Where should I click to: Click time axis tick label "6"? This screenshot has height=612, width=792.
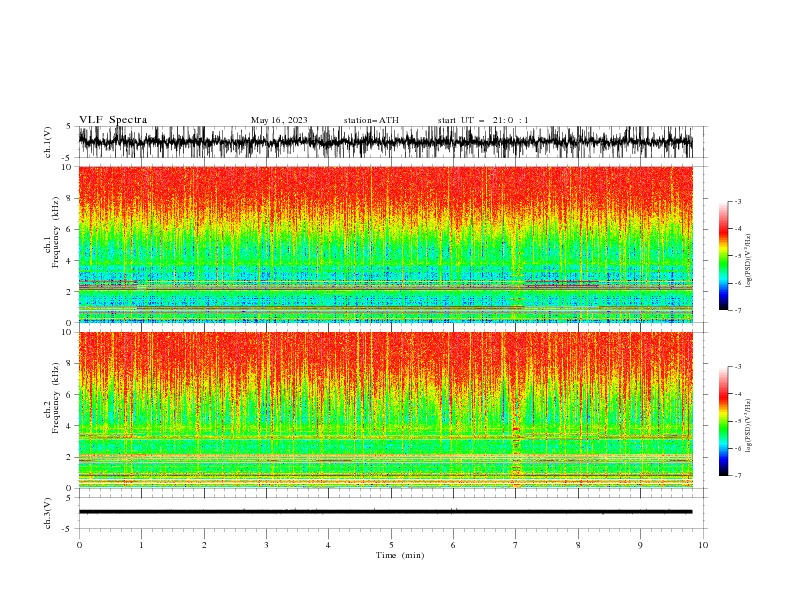453,545
